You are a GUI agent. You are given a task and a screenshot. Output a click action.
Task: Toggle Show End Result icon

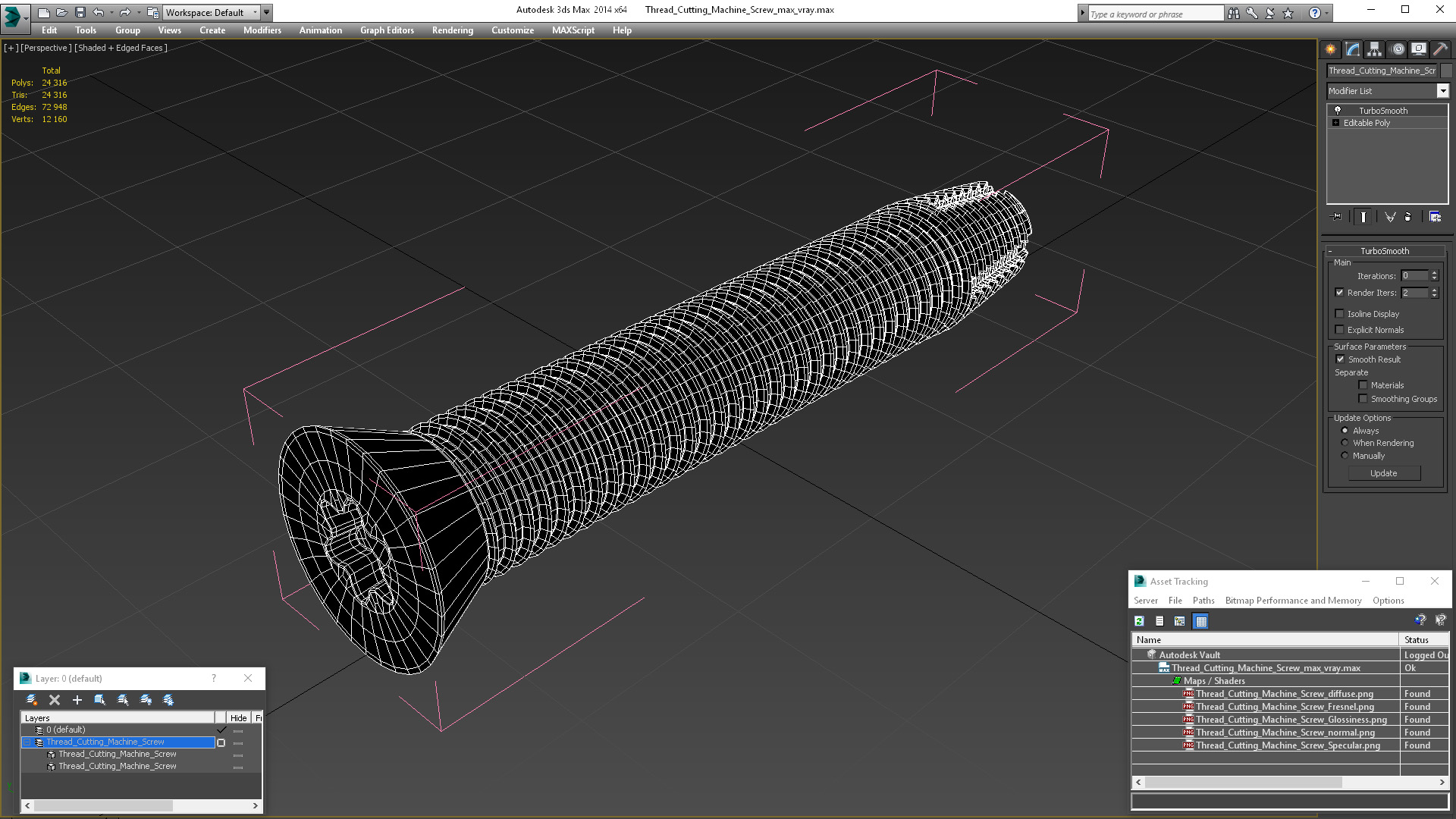pyautogui.click(x=1363, y=217)
